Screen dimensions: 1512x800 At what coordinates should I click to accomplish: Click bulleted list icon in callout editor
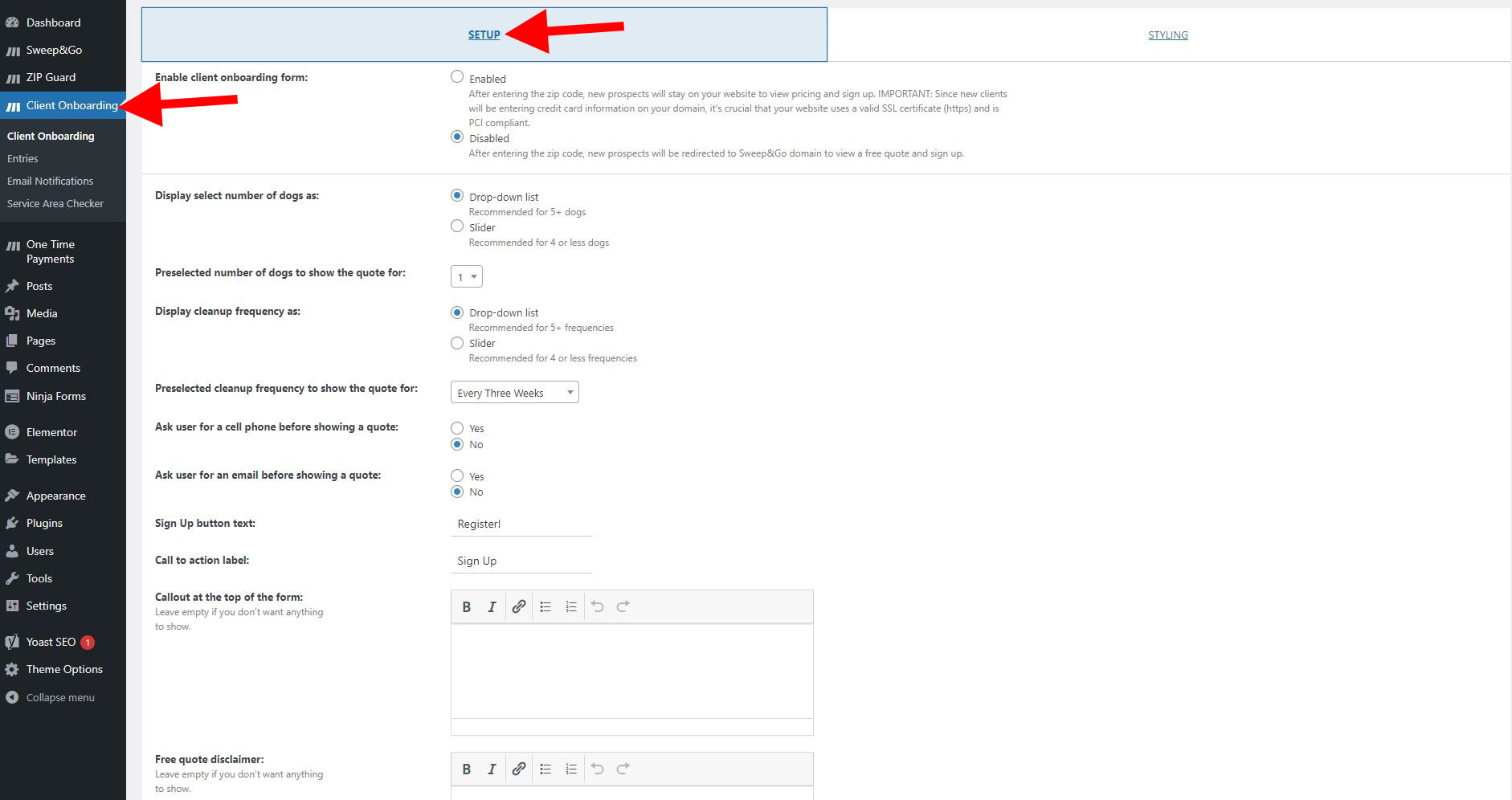click(546, 607)
